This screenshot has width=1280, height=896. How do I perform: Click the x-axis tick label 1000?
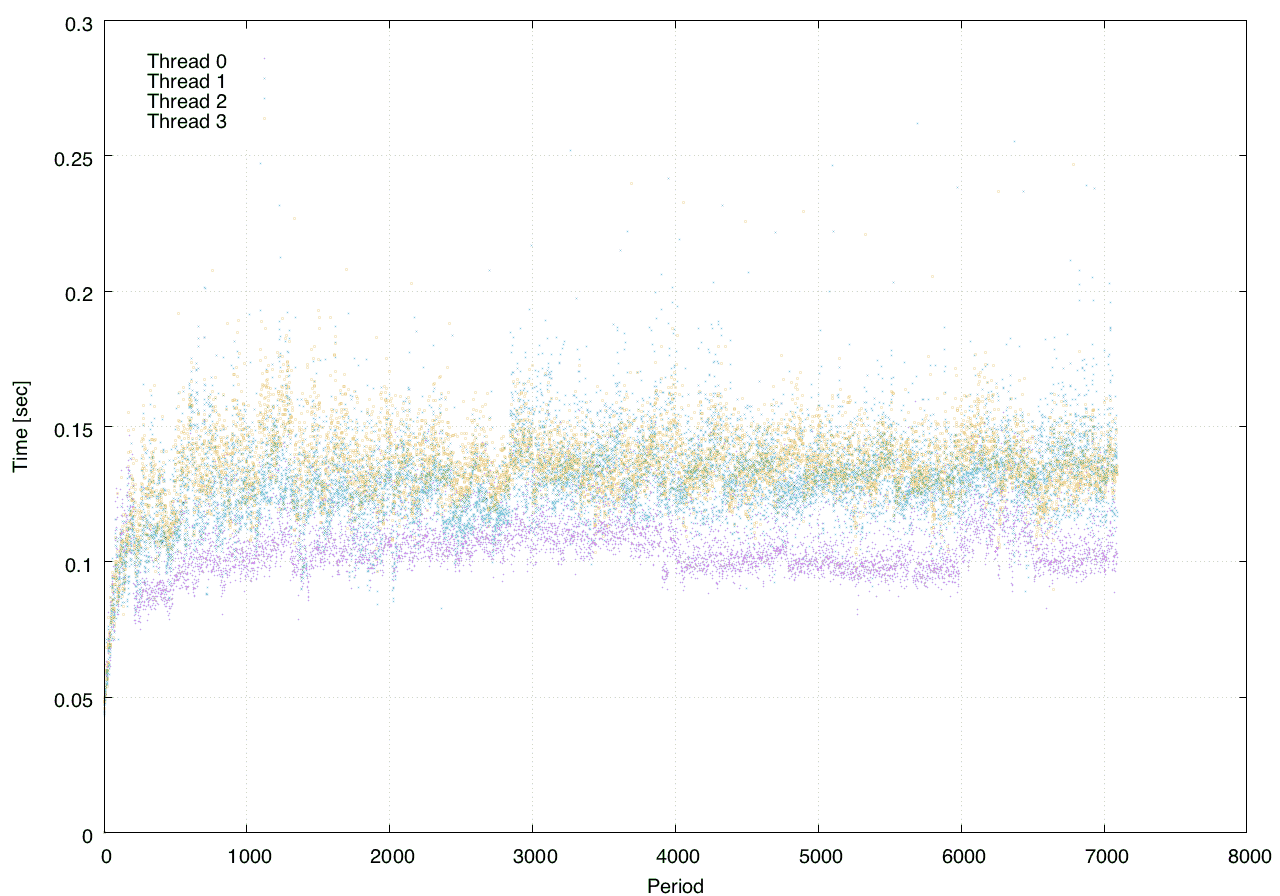point(247,856)
